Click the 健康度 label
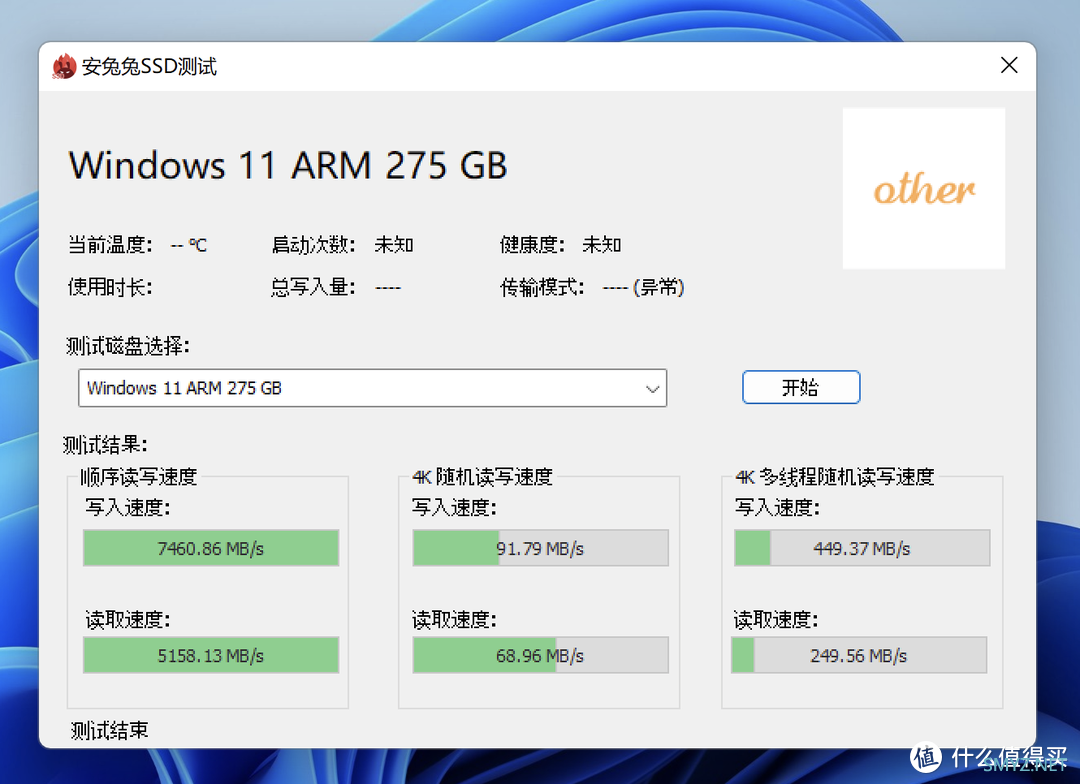Screen dimensions: 1080x784 [x=532, y=245]
